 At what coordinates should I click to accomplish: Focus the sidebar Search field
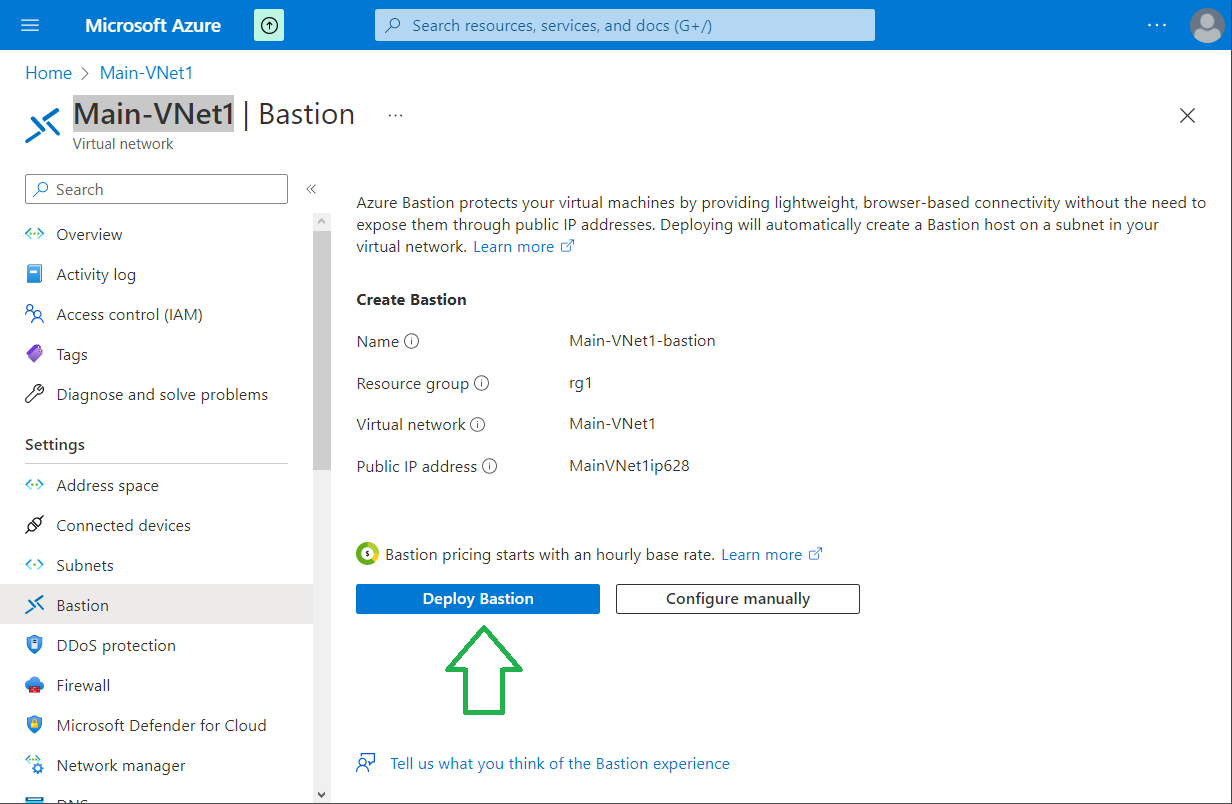156,189
